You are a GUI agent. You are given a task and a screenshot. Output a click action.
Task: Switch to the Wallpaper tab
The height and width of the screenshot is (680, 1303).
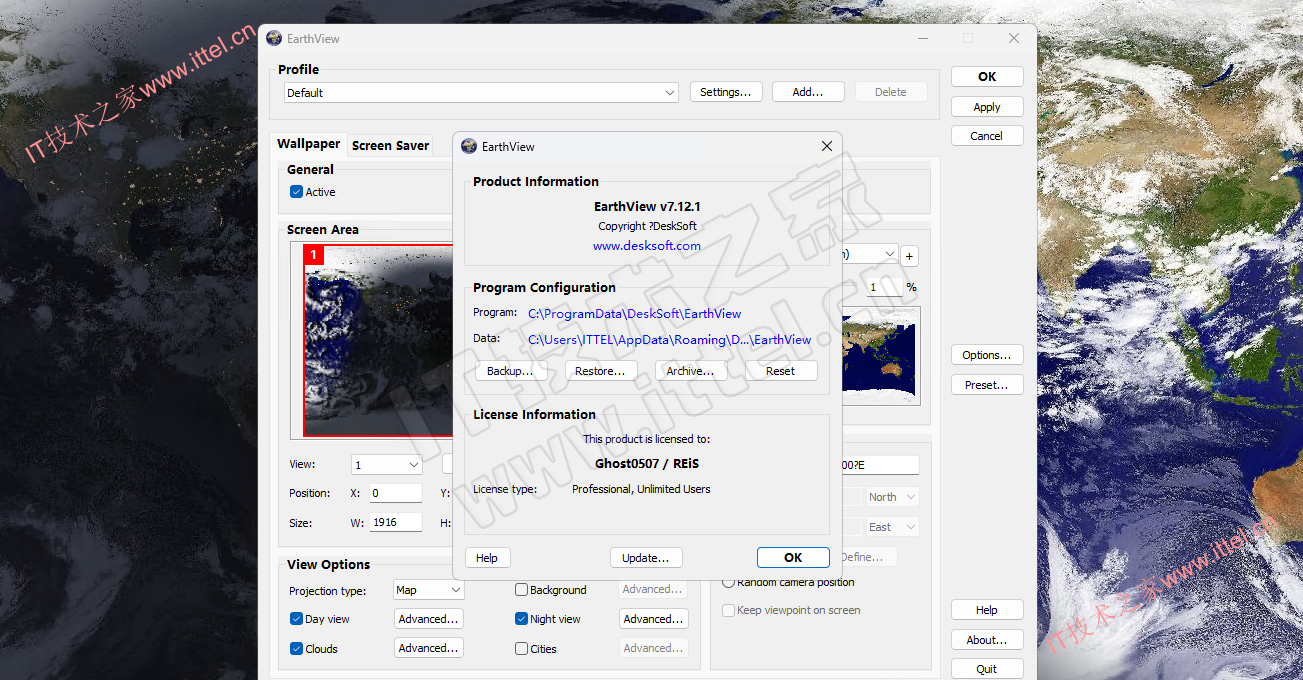[309, 144]
